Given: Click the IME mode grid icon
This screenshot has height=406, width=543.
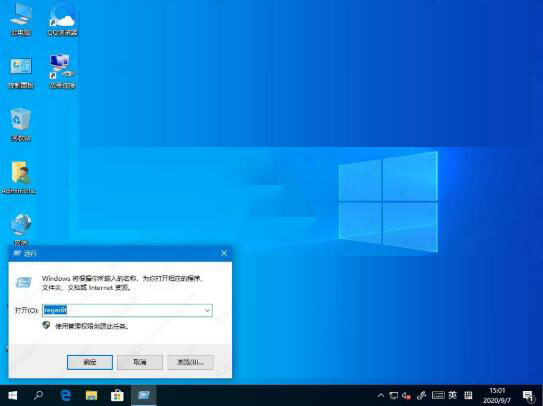Looking at the screenshot, I should [x=468, y=395].
